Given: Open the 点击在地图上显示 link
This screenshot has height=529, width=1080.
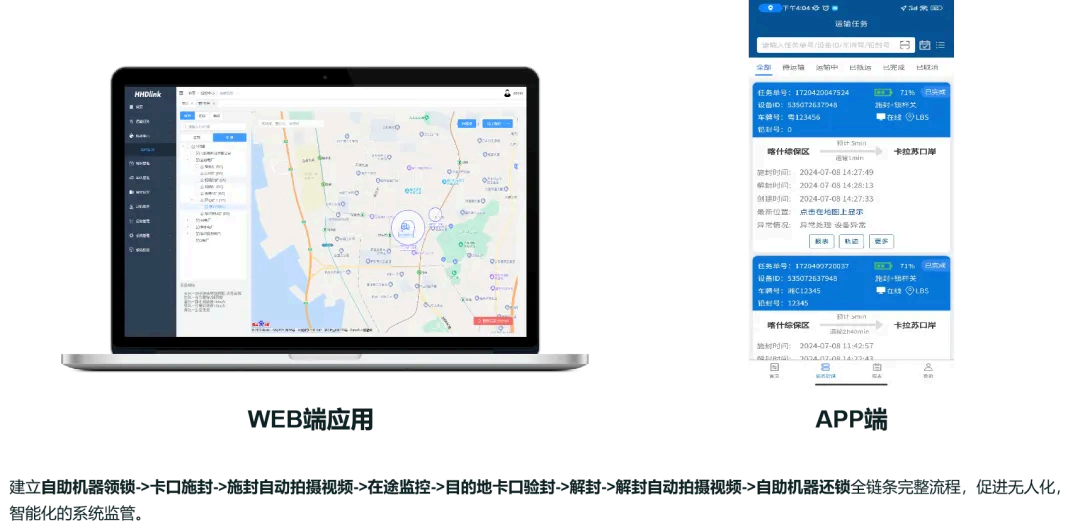Looking at the screenshot, I should [831, 212].
